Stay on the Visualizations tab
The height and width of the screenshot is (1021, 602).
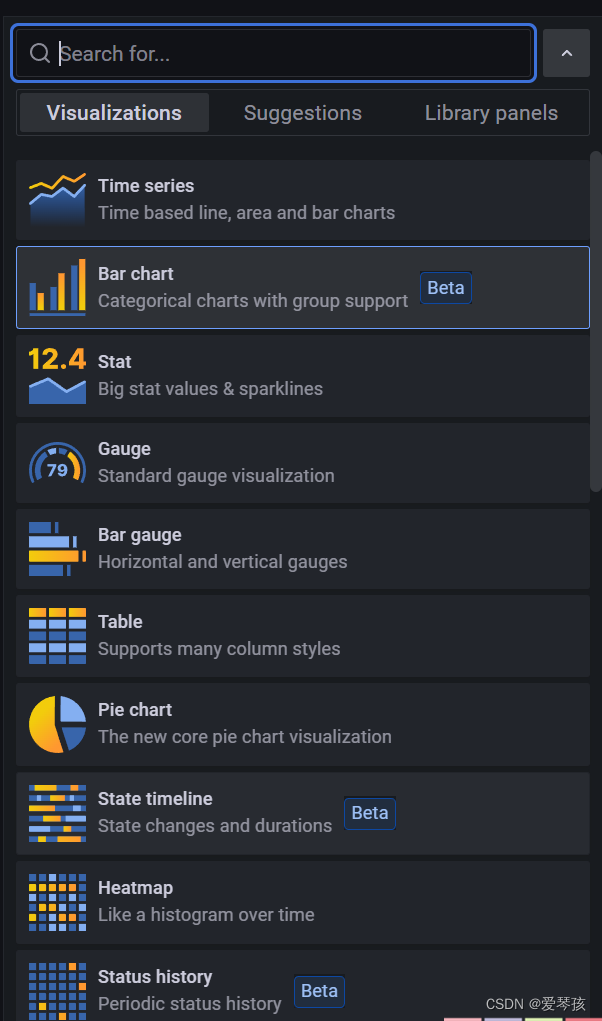click(113, 112)
